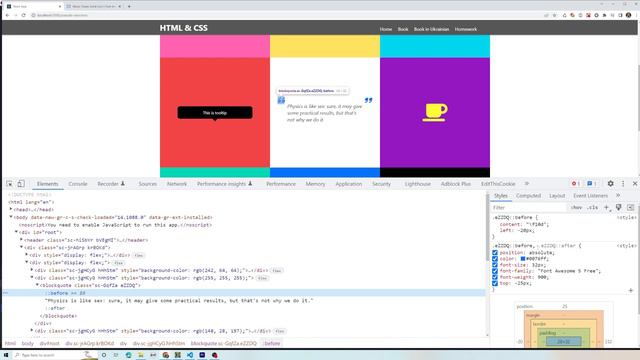Select body in the breadcrumb bar
This screenshot has height=360, width=640.
pyautogui.click(x=28, y=344)
